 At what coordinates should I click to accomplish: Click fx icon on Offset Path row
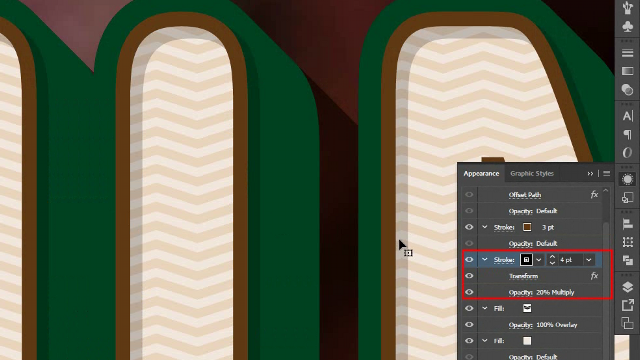(x=594, y=195)
